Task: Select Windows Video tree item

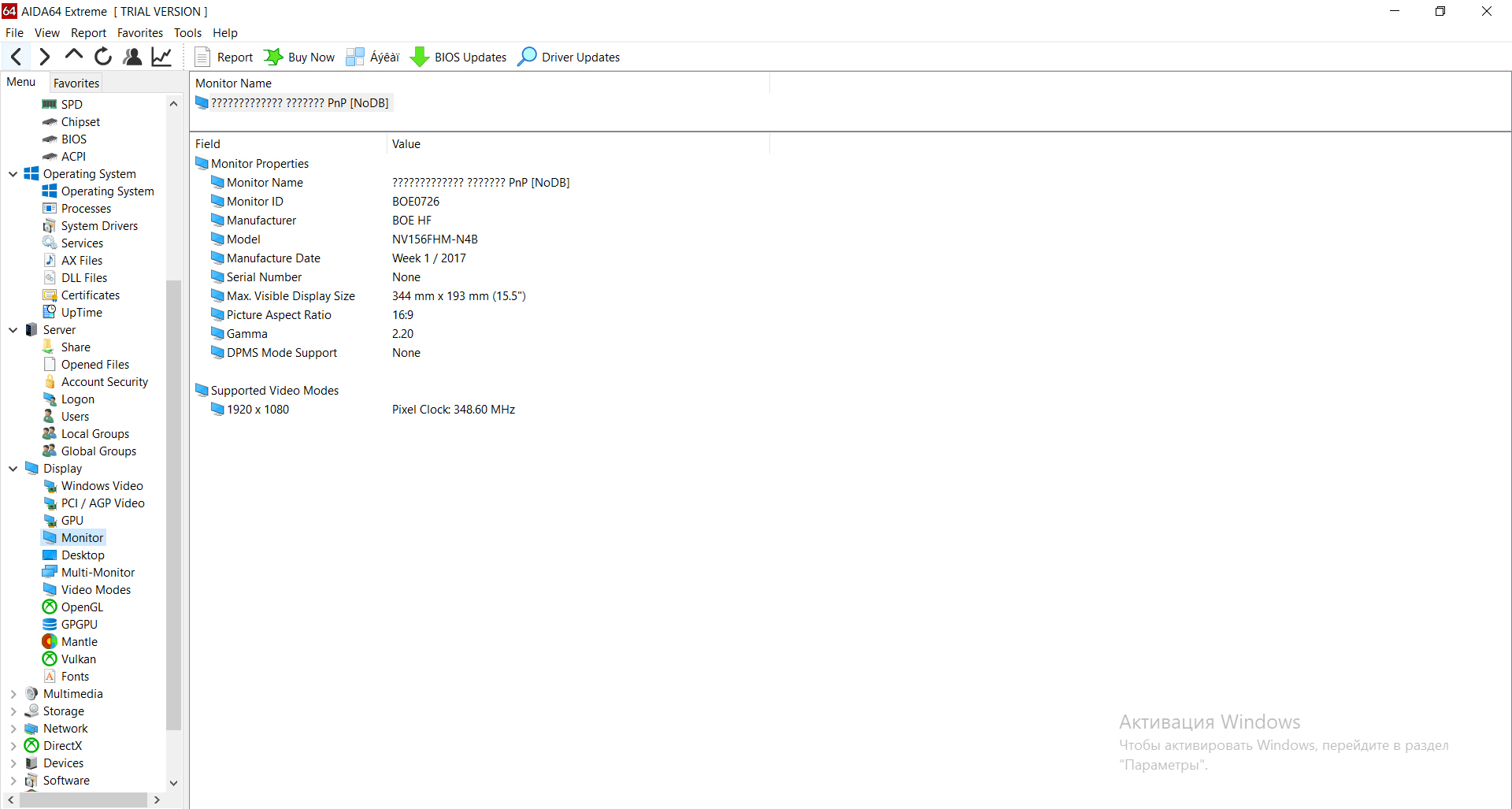Action: coord(93,486)
